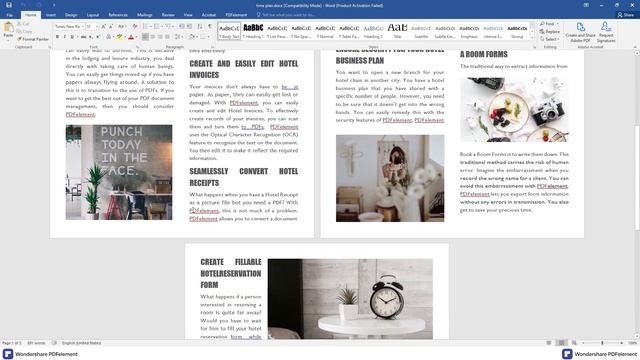Viewport: 640px width, 360px height.
Task: Toggle Show/Hide paragraph marks
Action: tap(210, 27)
